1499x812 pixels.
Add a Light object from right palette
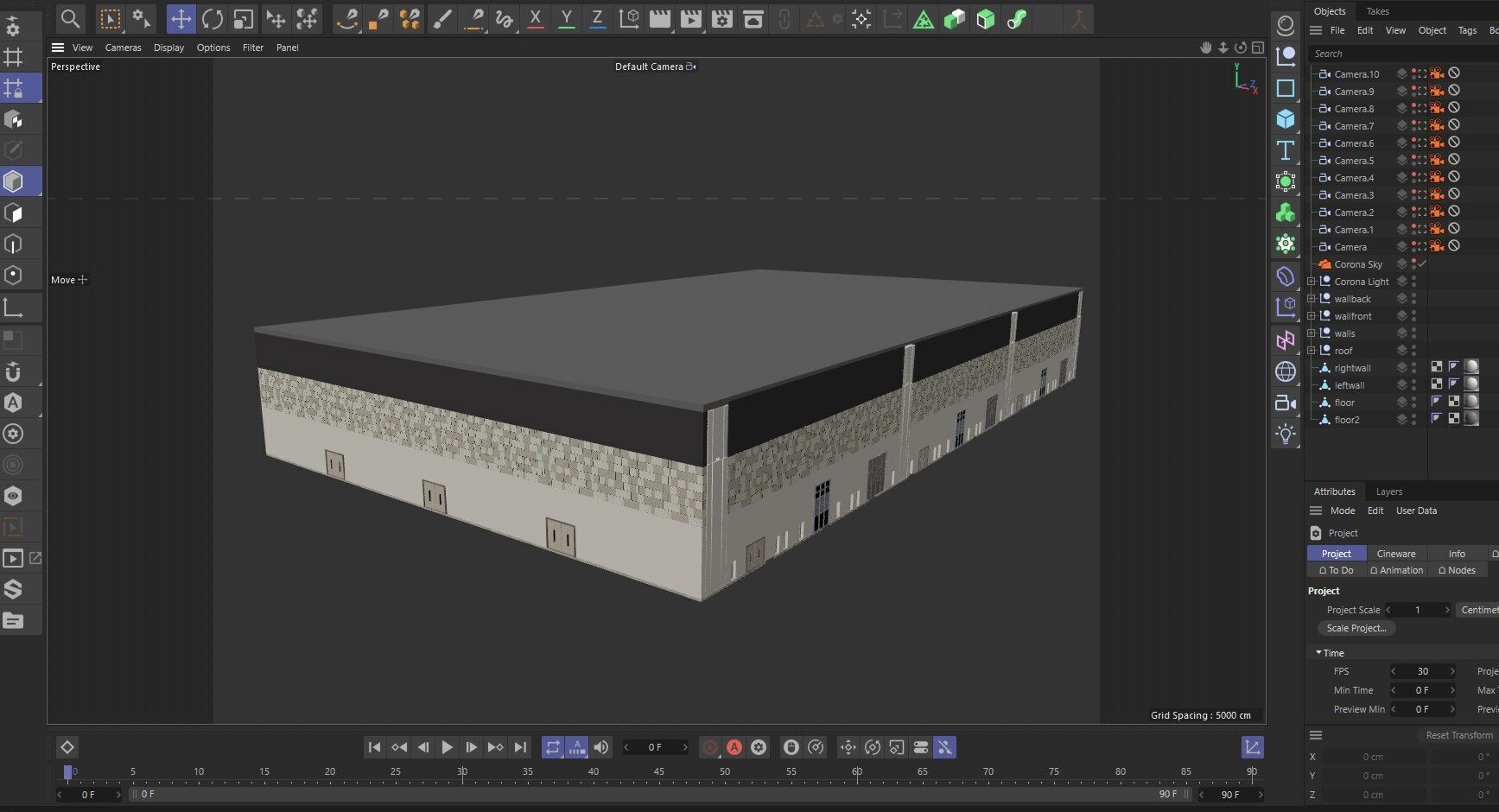click(x=1286, y=434)
